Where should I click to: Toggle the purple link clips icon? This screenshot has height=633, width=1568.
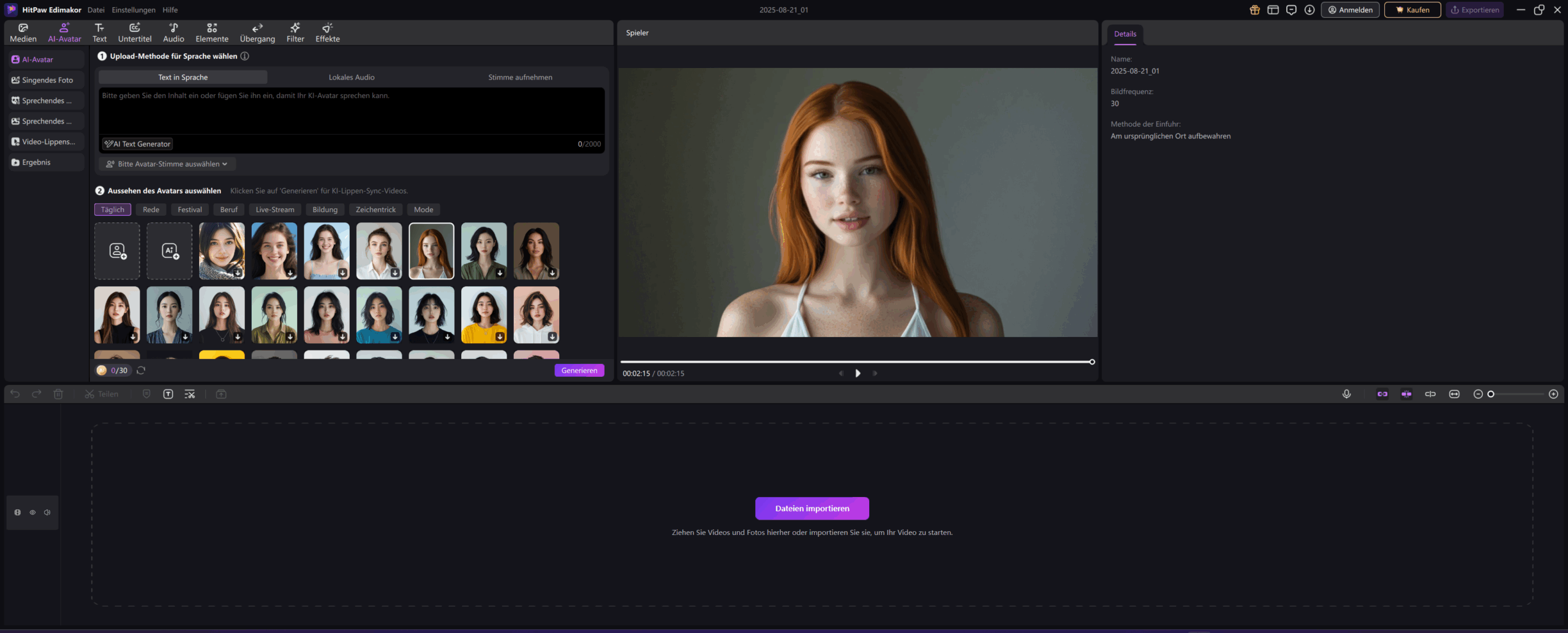pos(1382,394)
